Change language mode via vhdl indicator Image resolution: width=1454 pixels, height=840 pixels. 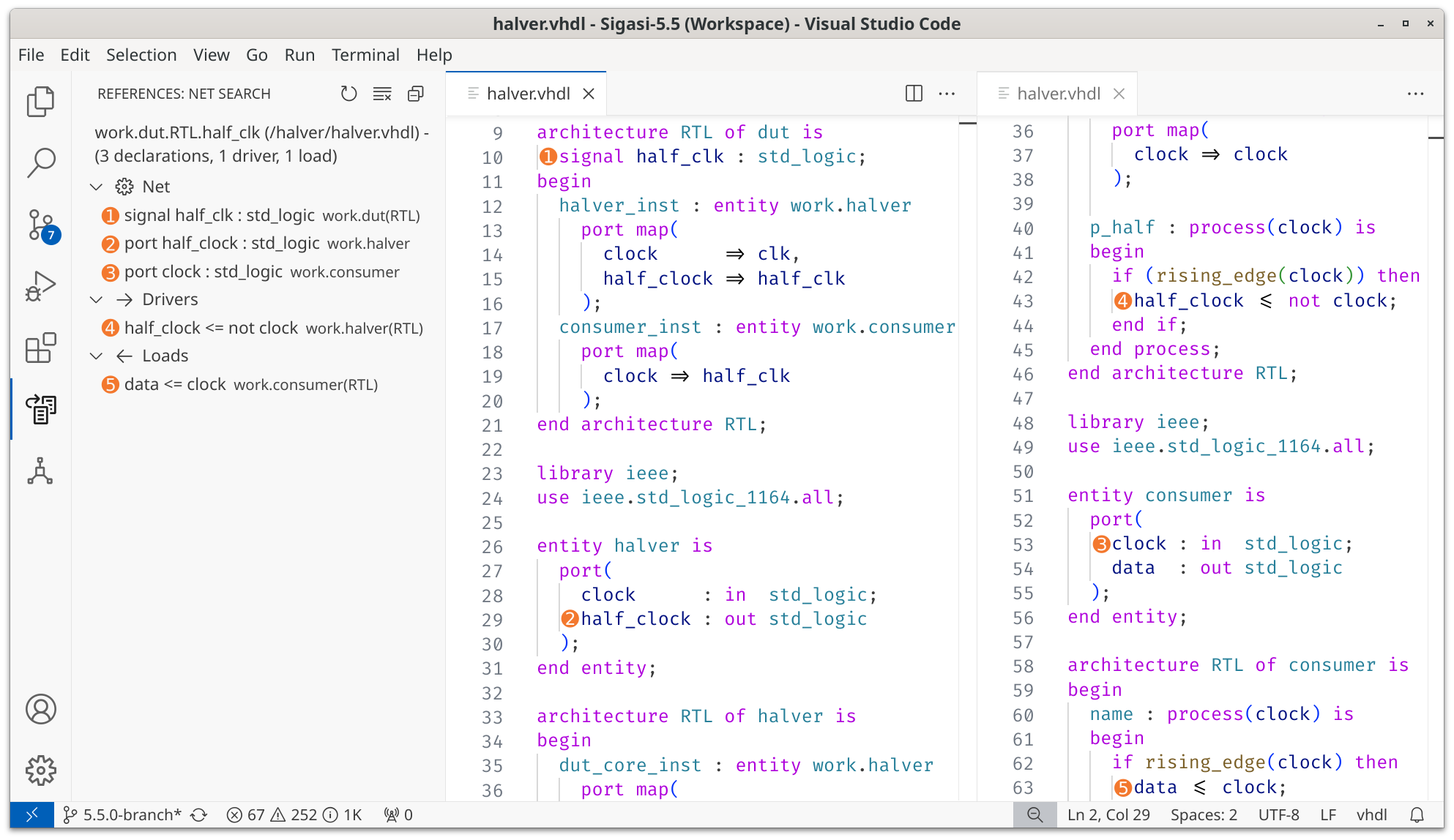[x=1371, y=814]
